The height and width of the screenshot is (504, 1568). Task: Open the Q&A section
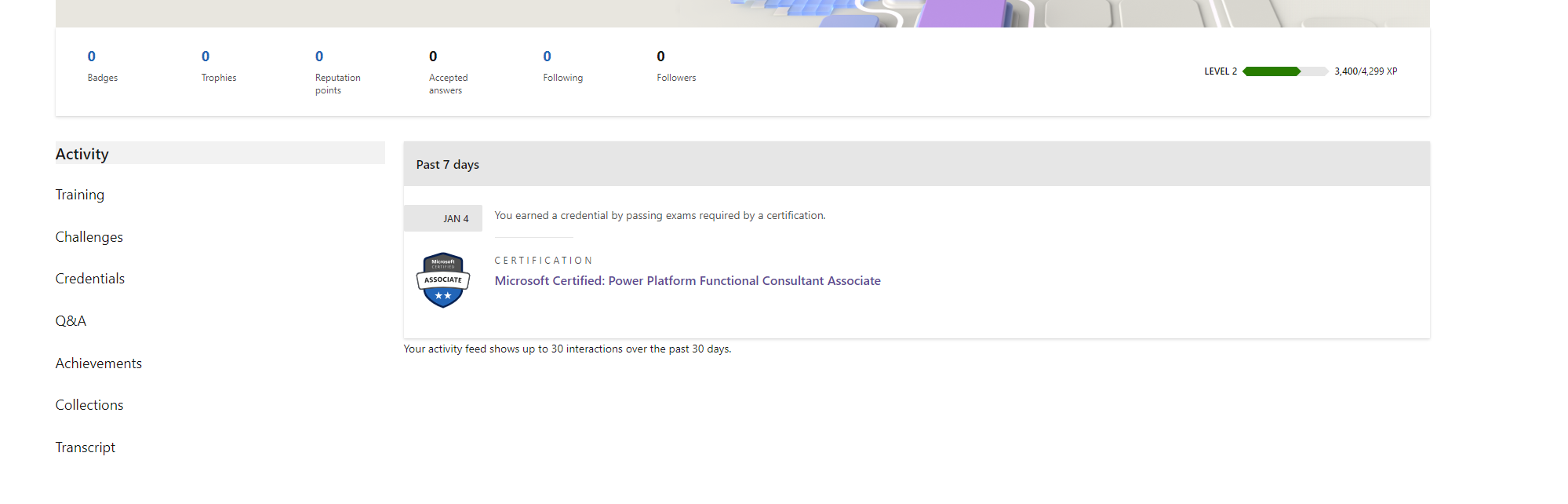click(71, 321)
